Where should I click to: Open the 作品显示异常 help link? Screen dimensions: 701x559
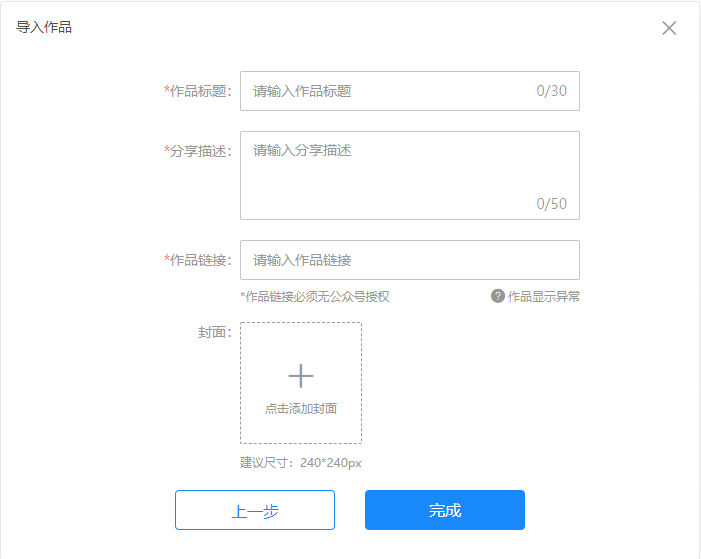point(543,296)
